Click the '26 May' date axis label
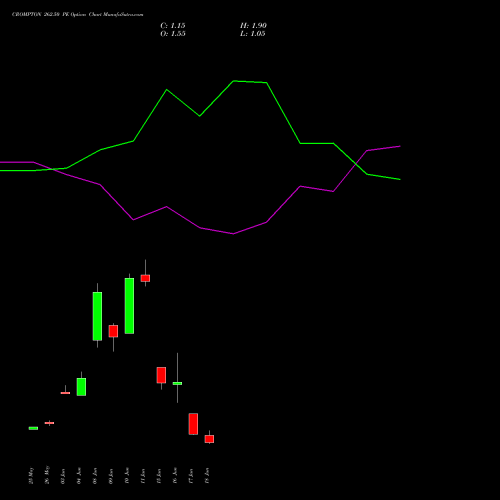Screen dimensions: 500x500 47,475
